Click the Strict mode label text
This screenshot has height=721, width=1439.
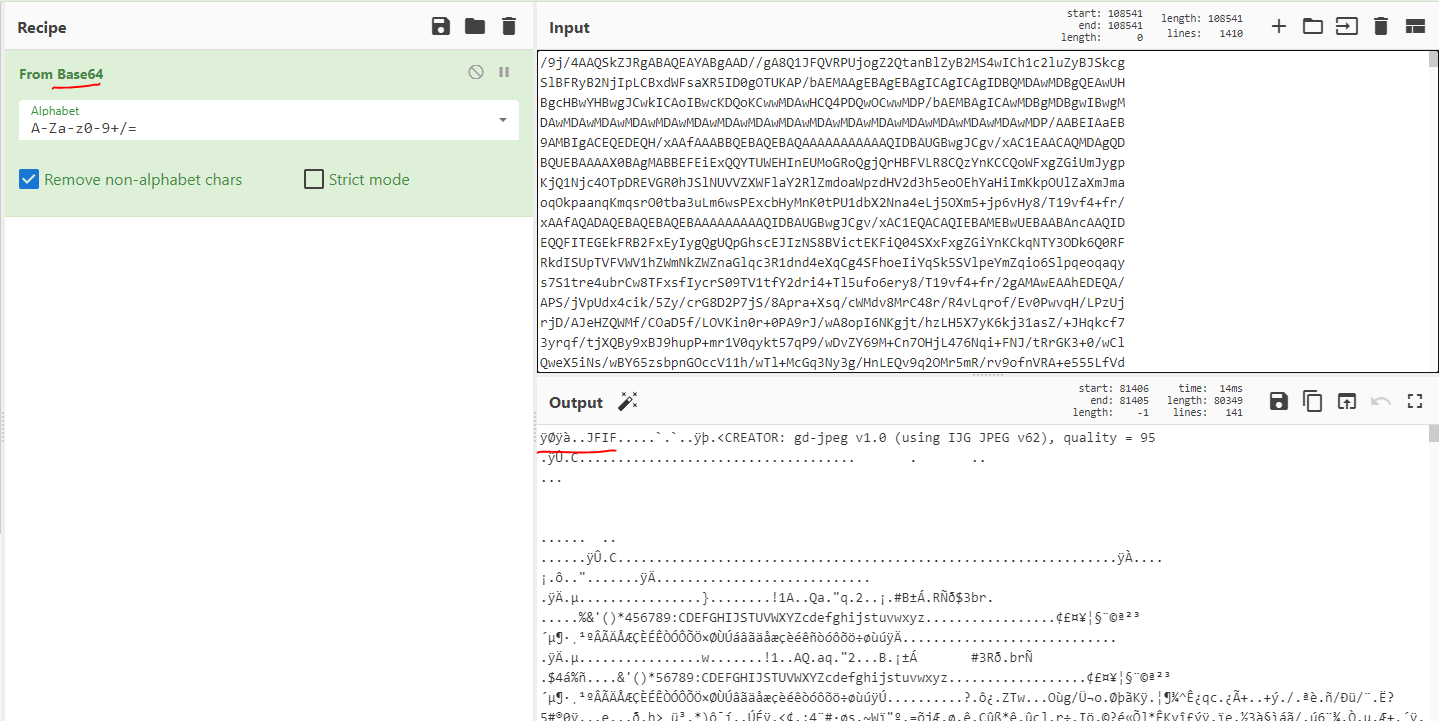(369, 180)
